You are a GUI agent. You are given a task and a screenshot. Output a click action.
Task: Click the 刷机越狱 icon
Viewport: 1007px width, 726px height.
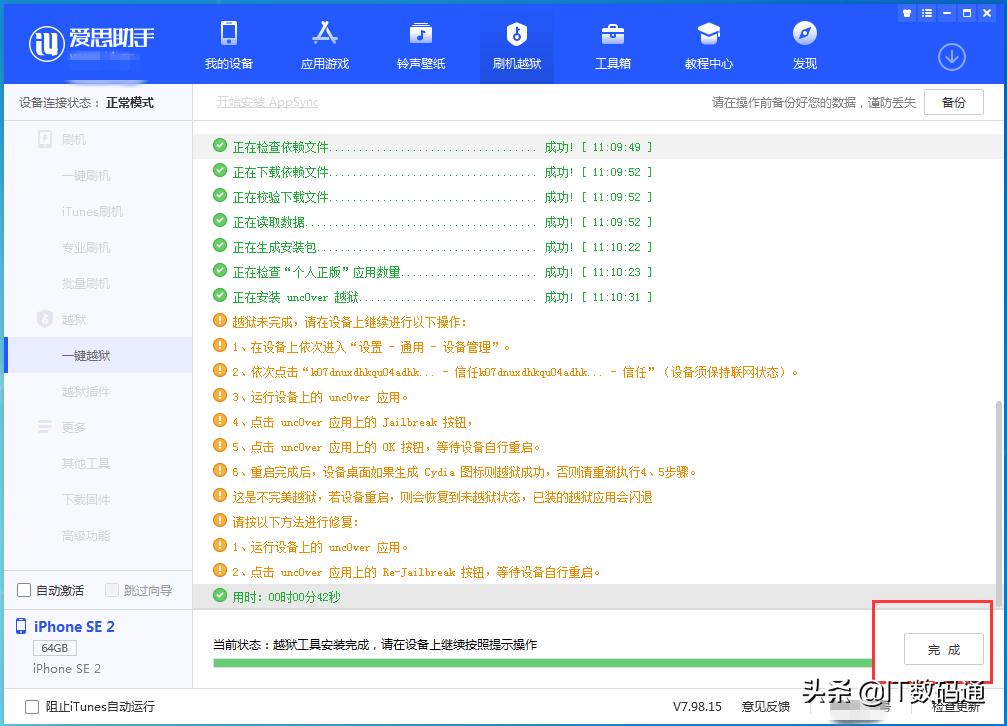(x=516, y=44)
